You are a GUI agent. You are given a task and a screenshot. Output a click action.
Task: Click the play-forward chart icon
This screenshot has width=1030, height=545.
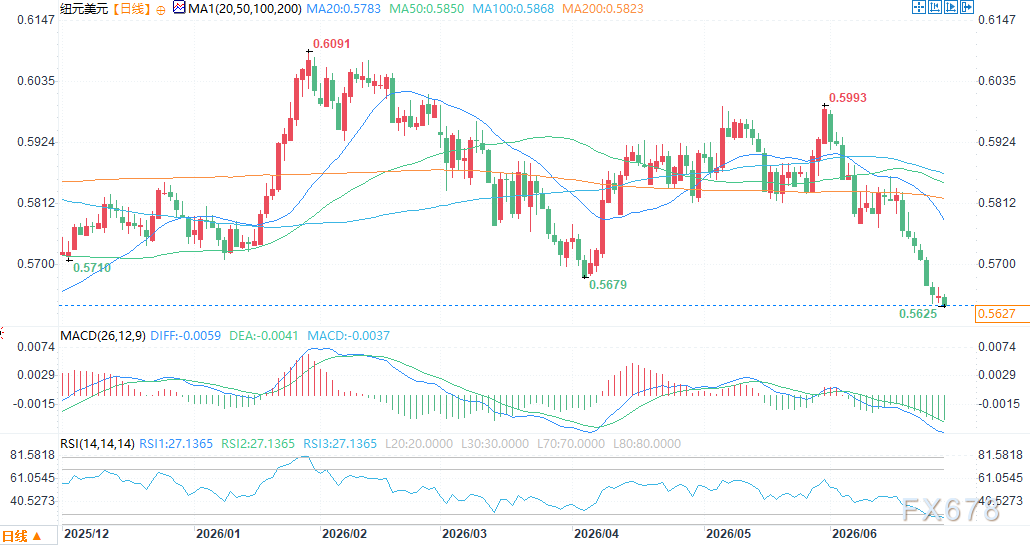tap(951, 7)
